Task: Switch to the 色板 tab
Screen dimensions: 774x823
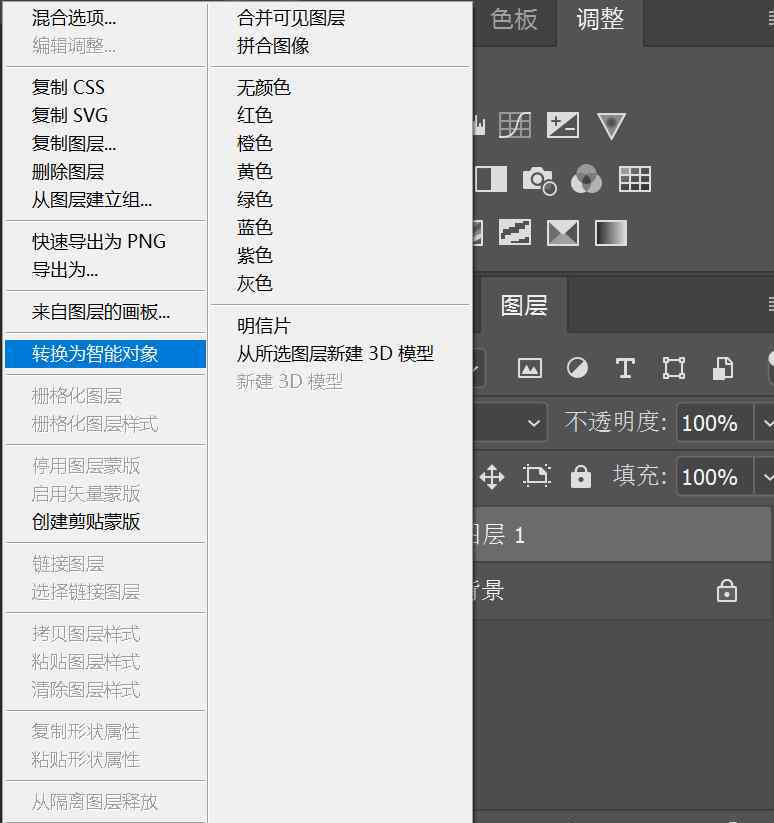Action: pos(515,20)
